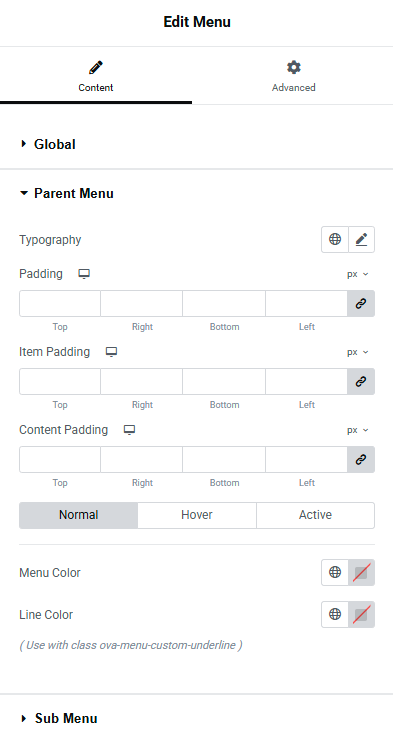This screenshot has height=742, width=393.
Task: Open px unit dropdown for Padding
Action: point(357,274)
